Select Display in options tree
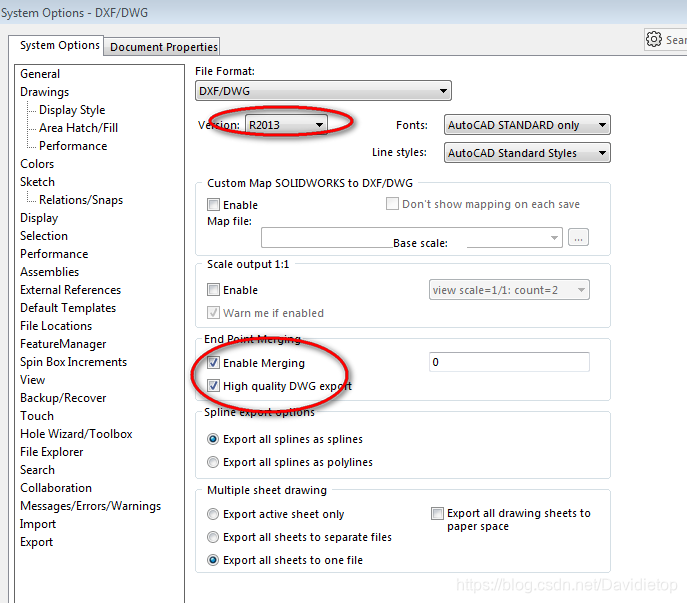This screenshot has width=687, height=603. coord(39,217)
